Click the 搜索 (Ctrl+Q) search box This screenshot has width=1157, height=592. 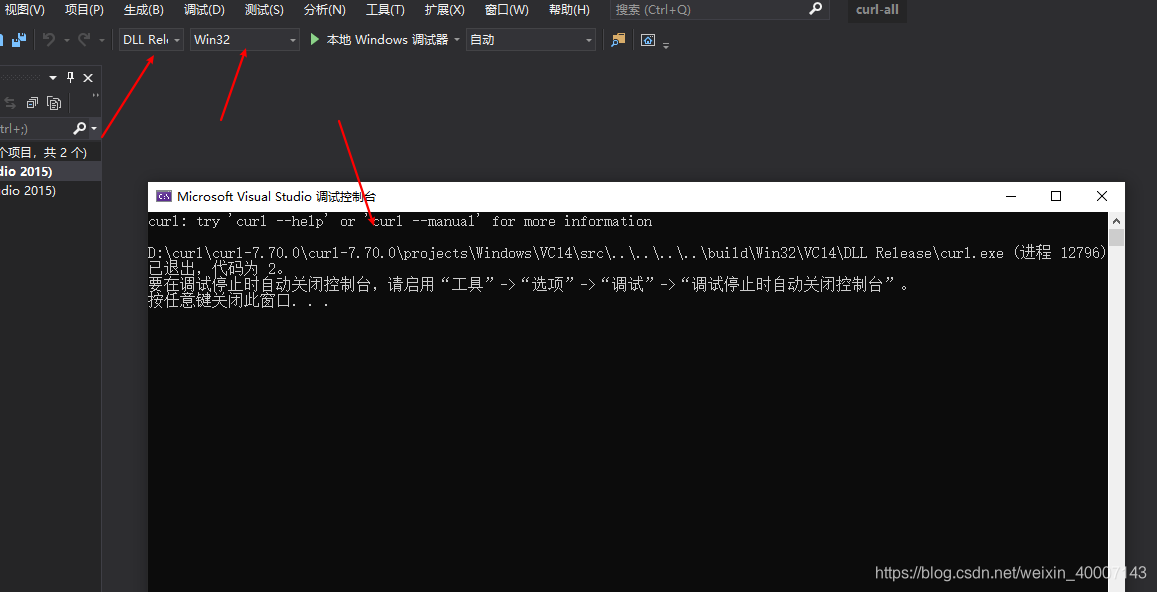pos(719,10)
